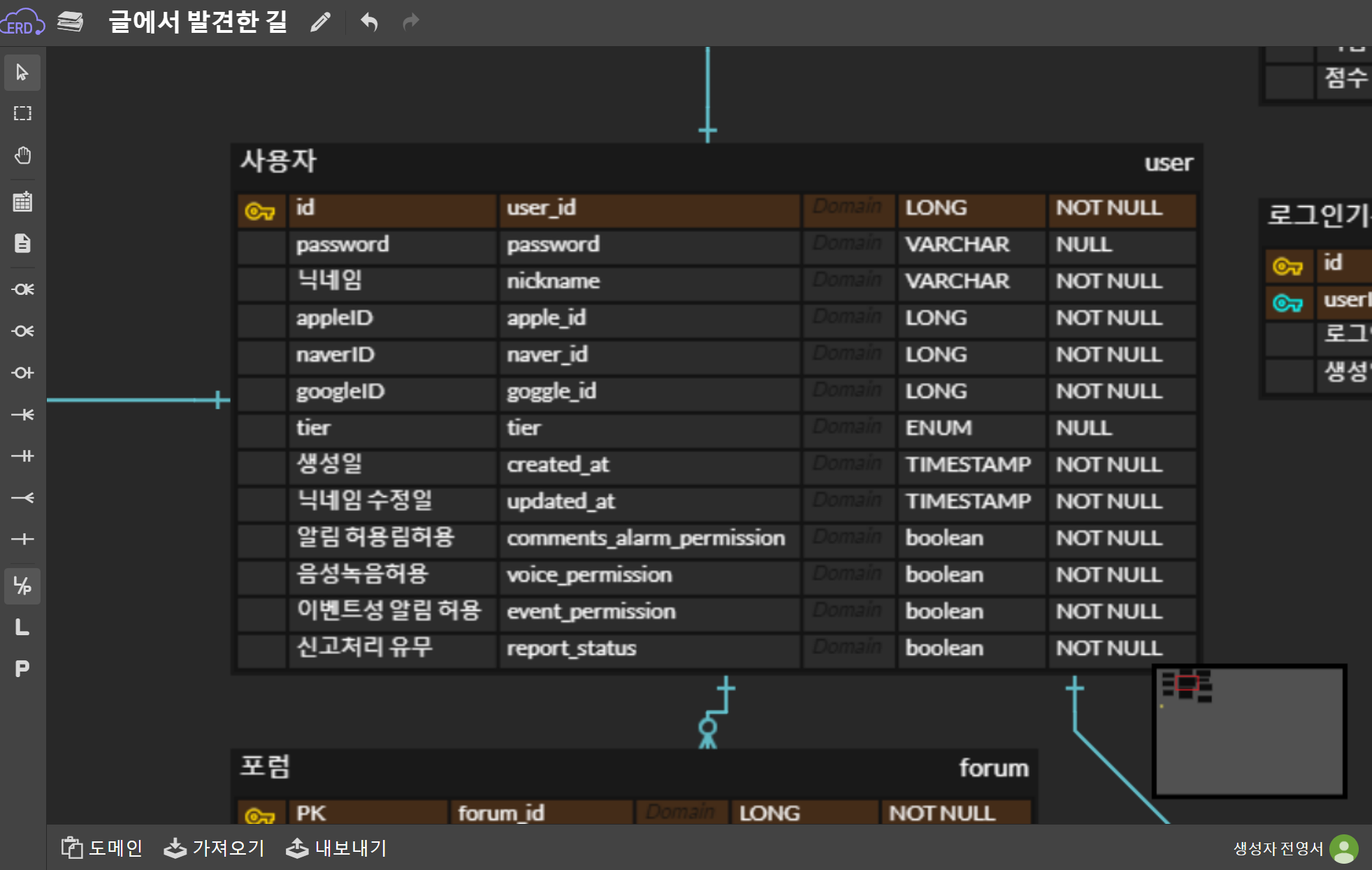Select Domain cell of nickname row
The image size is (1372, 870).
click(848, 281)
